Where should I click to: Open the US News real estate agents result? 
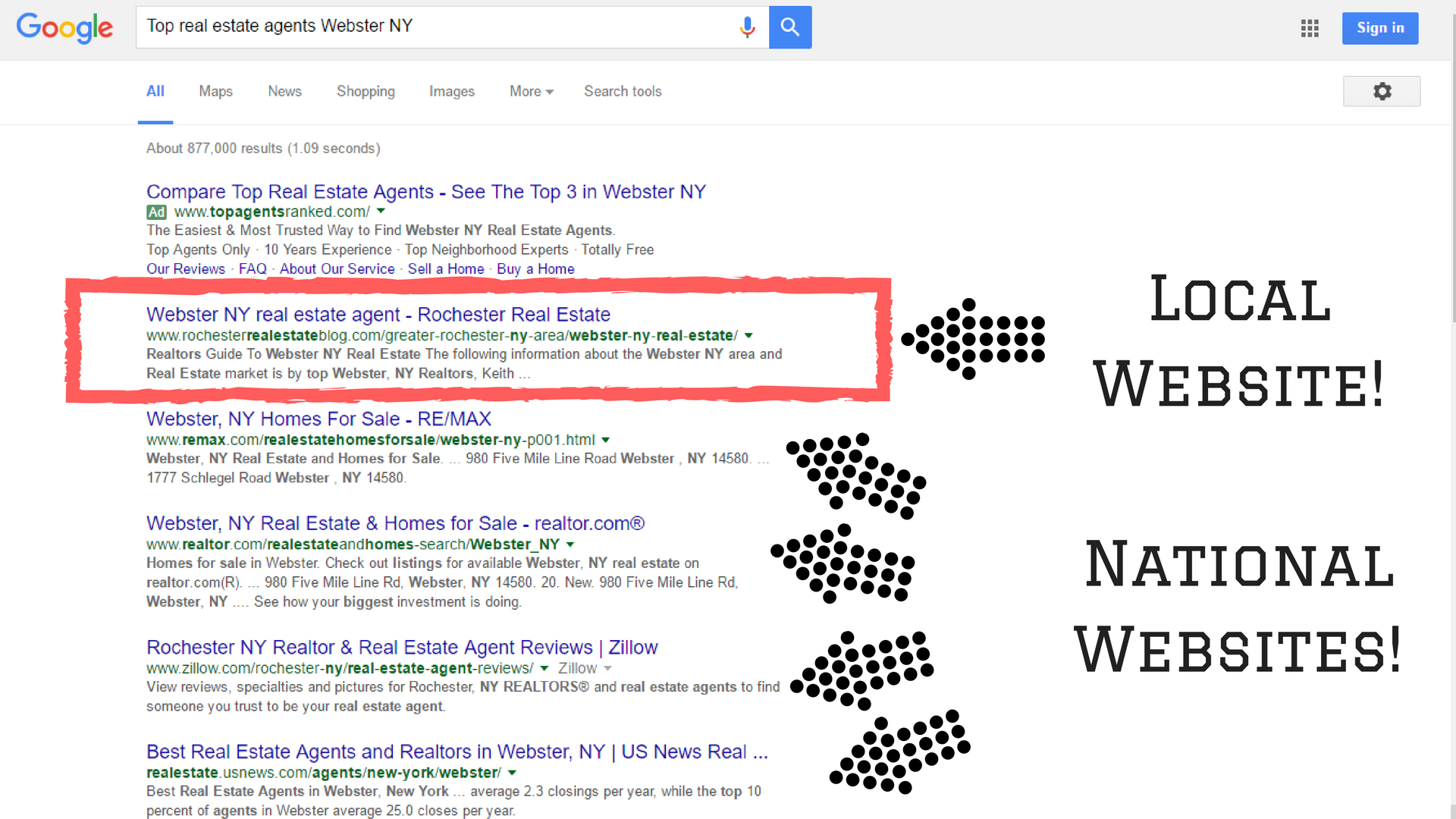pyautogui.click(x=457, y=752)
